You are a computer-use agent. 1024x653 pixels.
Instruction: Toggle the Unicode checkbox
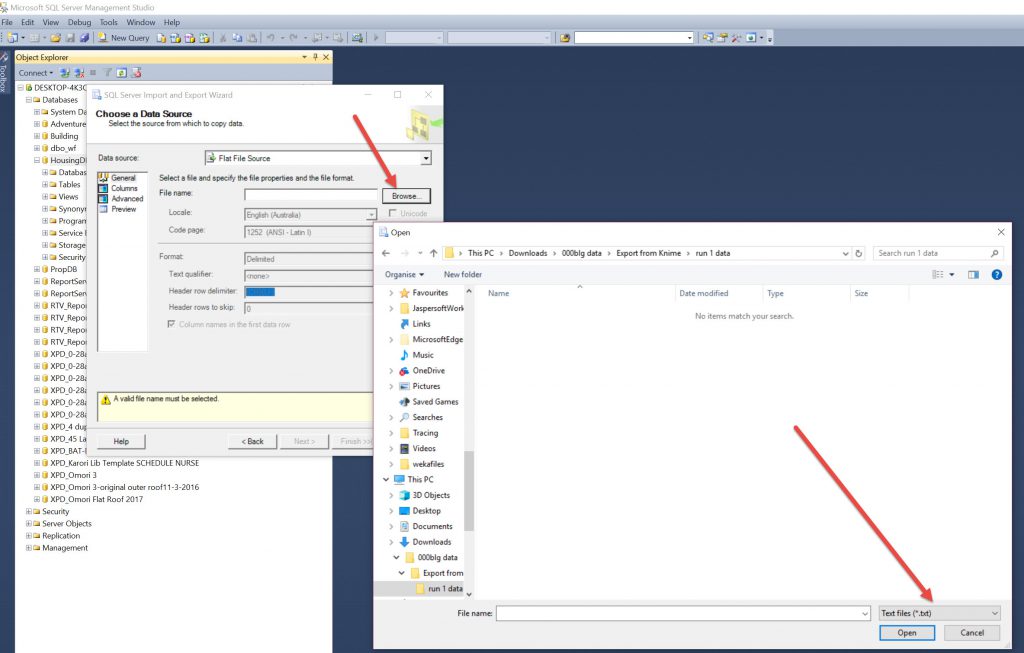[392, 213]
